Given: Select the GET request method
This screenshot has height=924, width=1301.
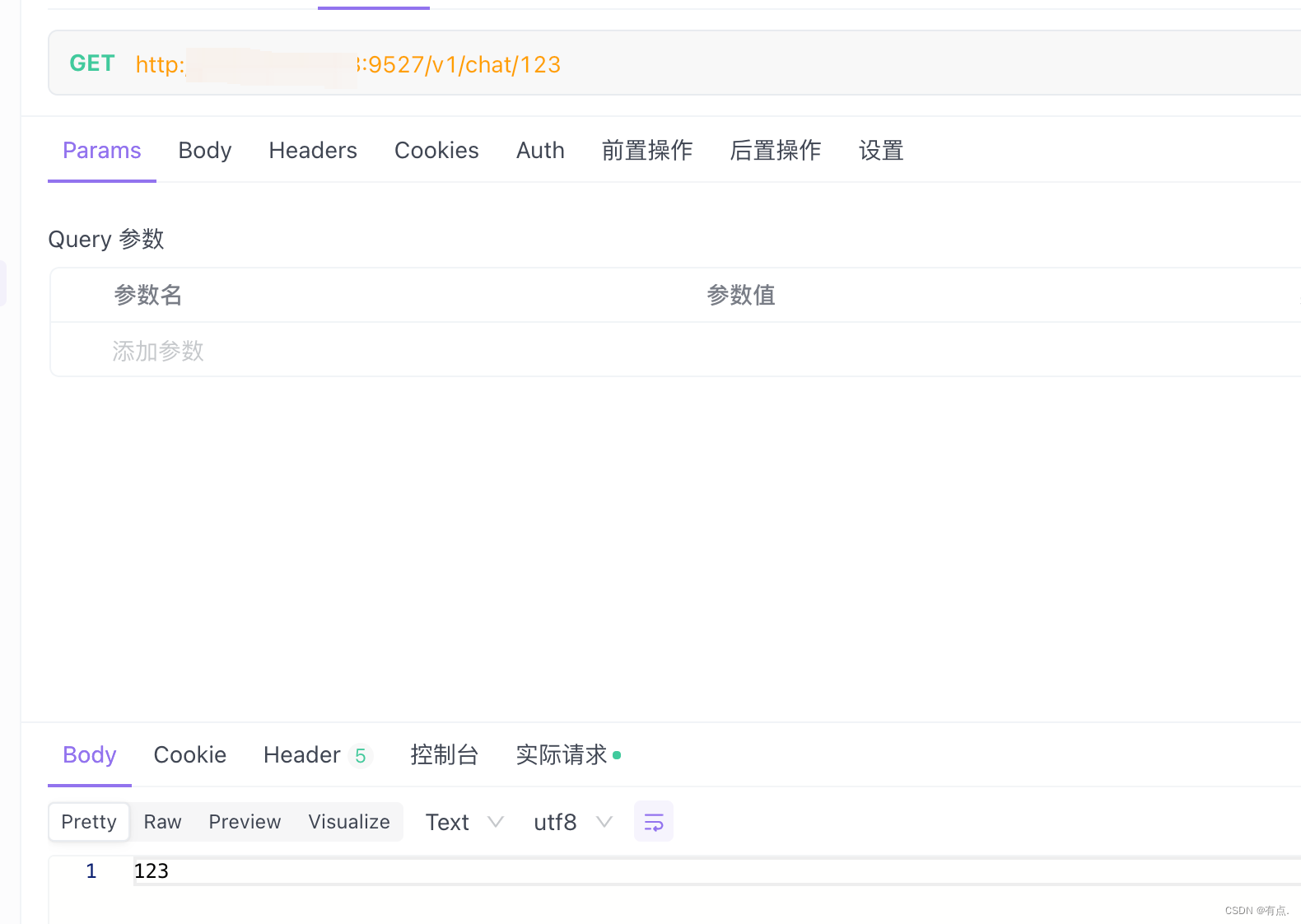Looking at the screenshot, I should [92, 63].
